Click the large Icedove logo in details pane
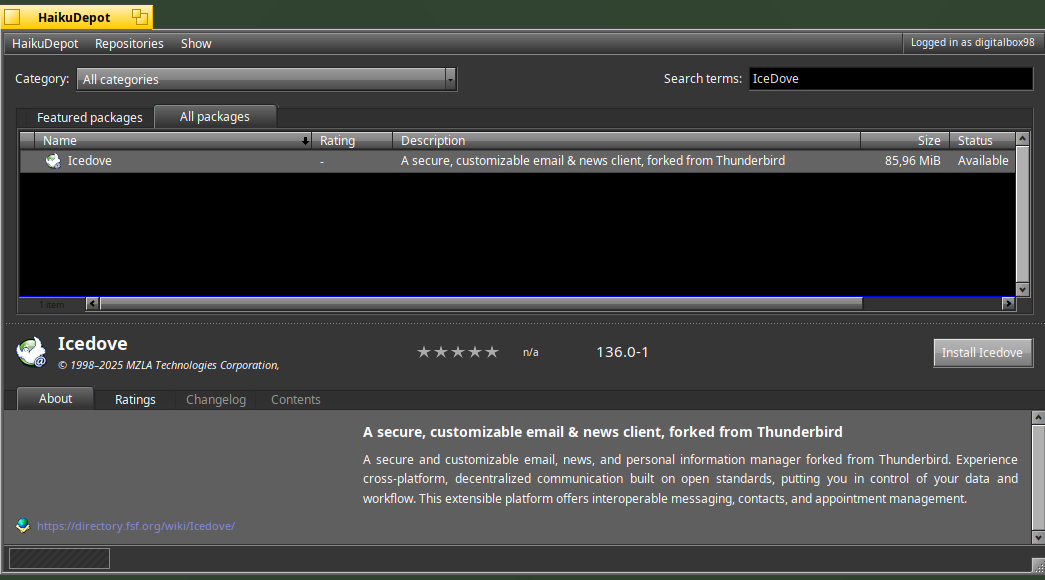This screenshot has width=1045, height=580. point(31,352)
